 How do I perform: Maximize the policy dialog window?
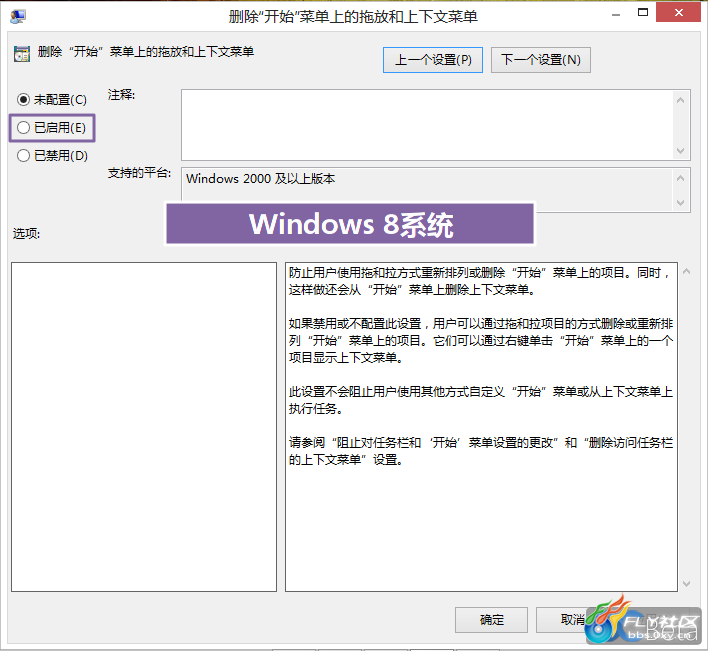[643, 13]
